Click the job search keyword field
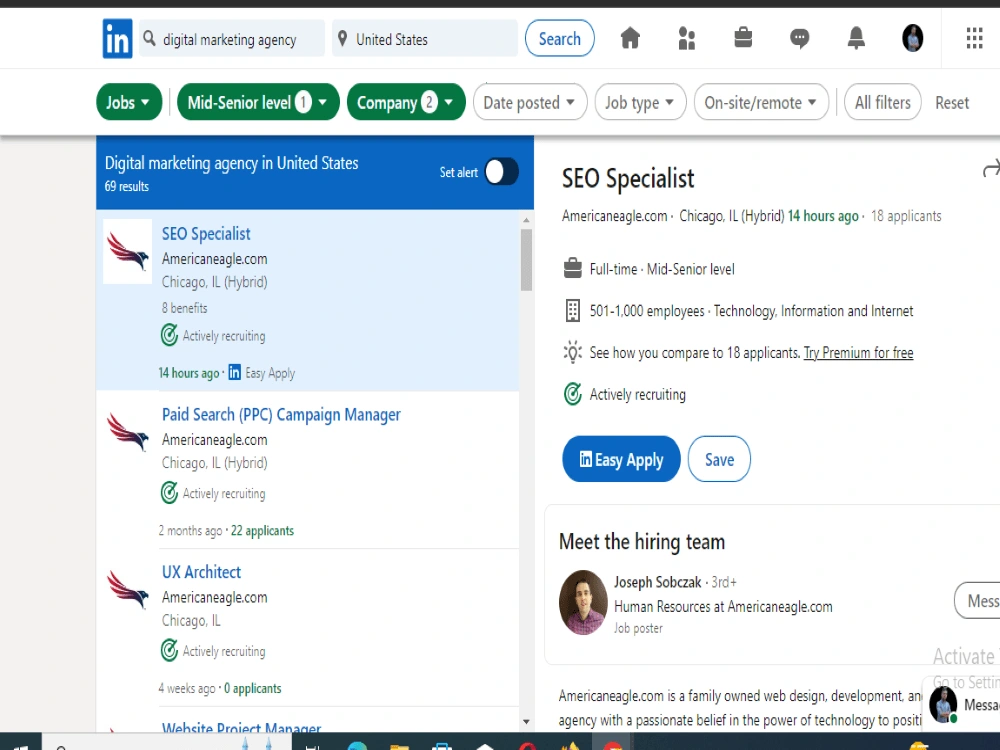1000x750 pixels. (232, 38)
